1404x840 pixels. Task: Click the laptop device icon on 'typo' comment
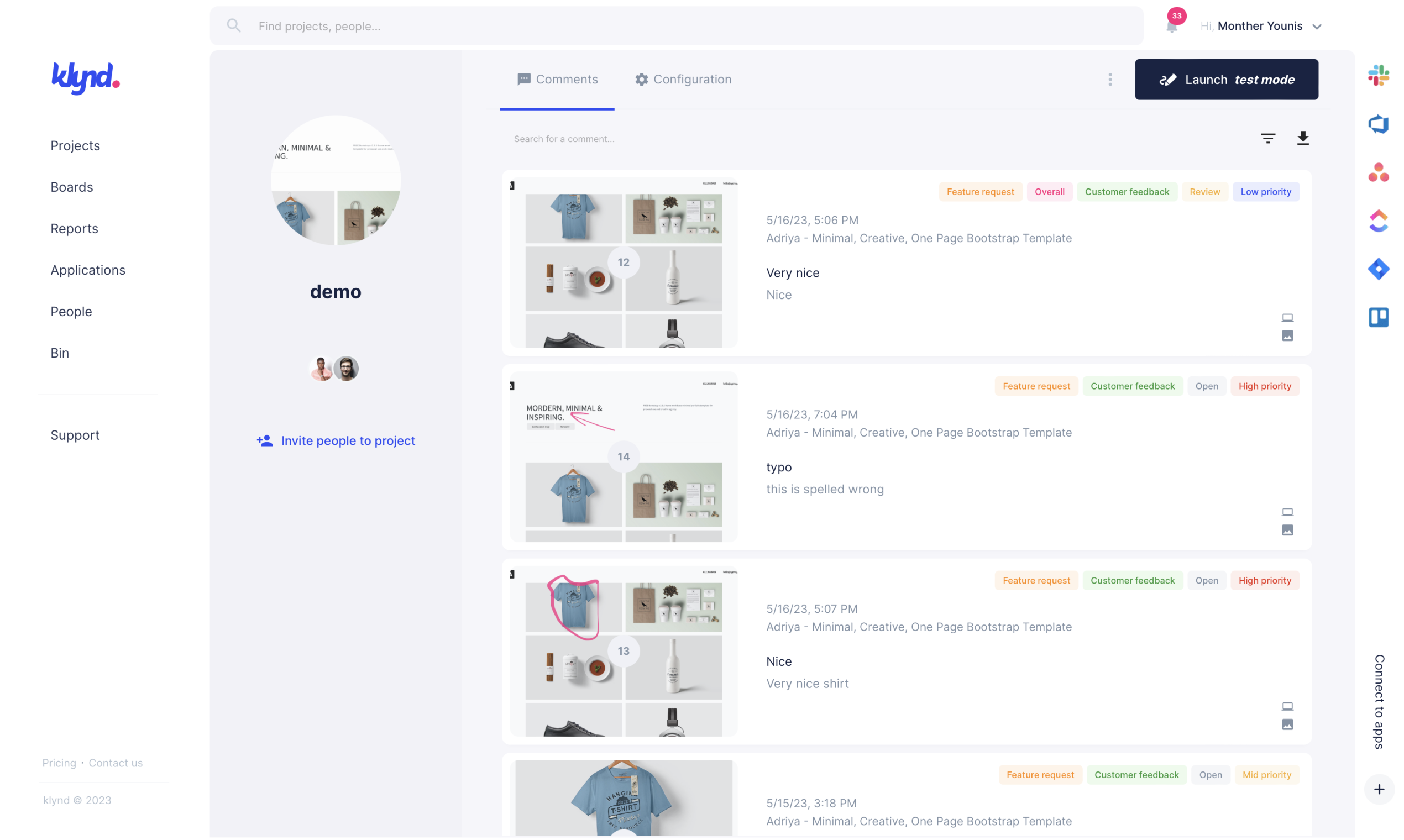(x=1287, y=512)
